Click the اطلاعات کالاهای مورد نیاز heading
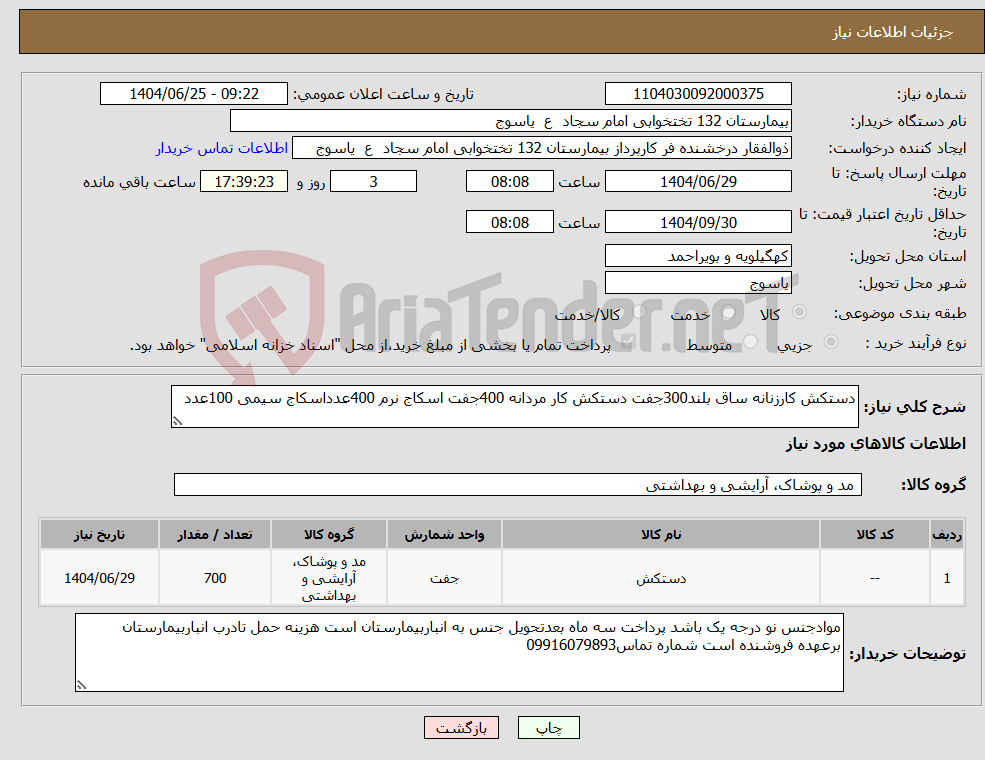Screen dimensions: 985x760 [876, 444]
